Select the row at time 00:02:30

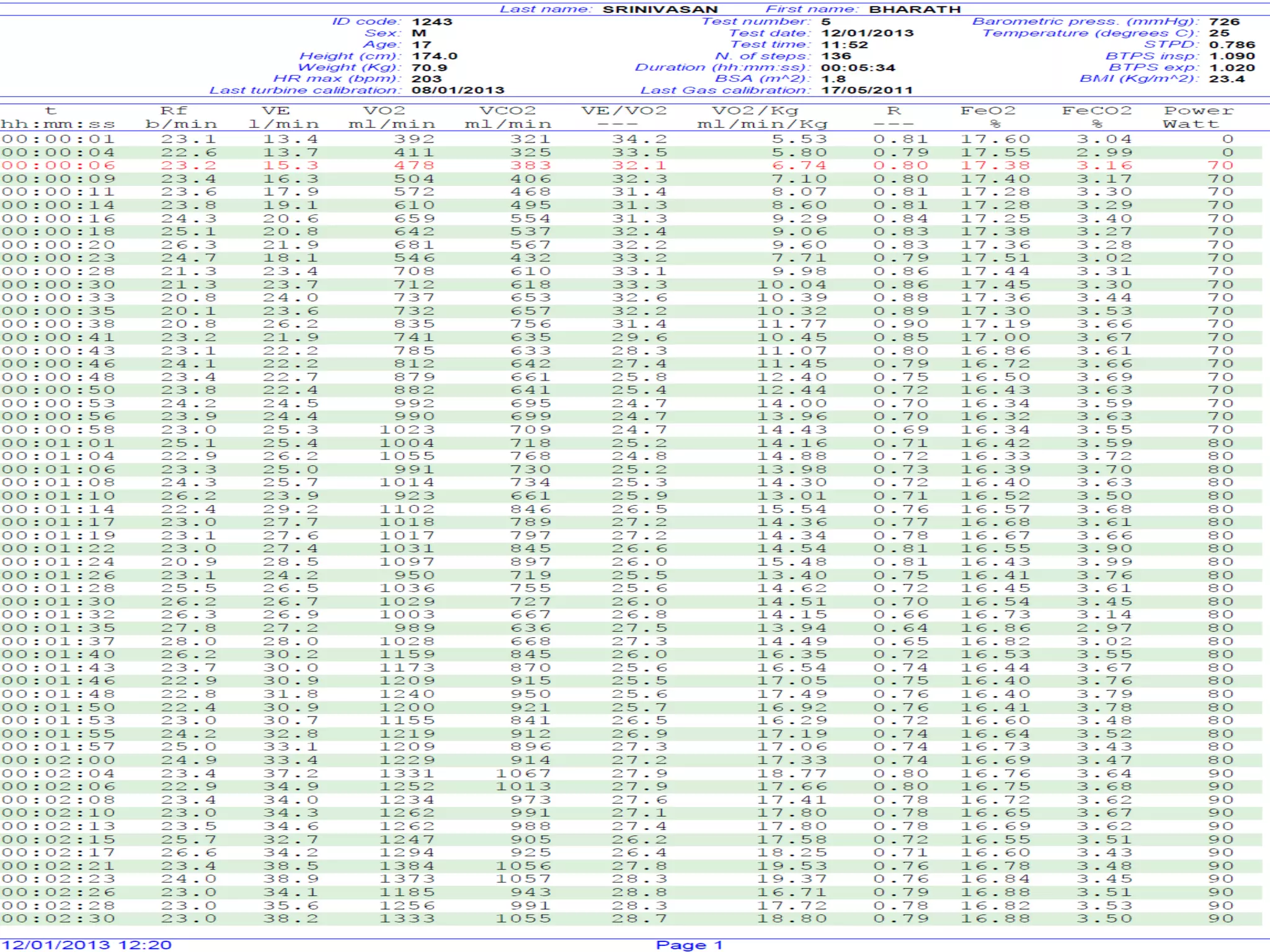(x=631, y=919)
